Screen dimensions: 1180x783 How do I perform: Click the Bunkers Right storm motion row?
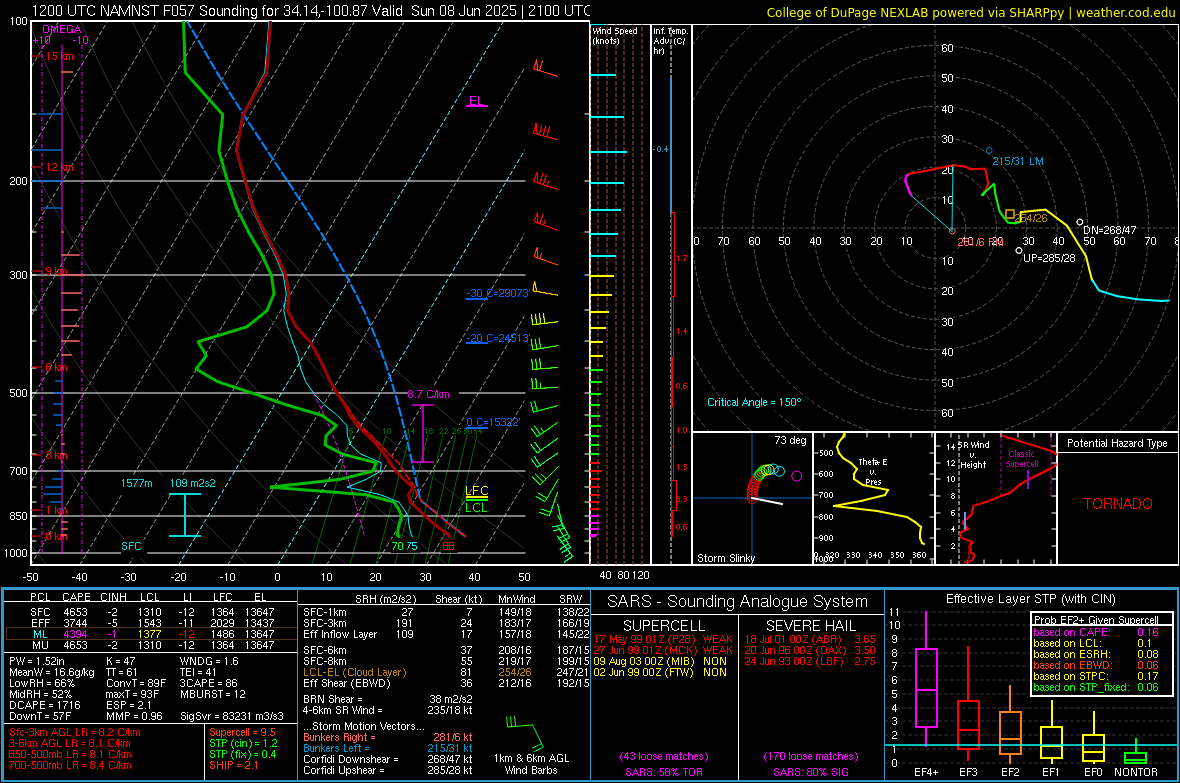click(x=387, y=737)
